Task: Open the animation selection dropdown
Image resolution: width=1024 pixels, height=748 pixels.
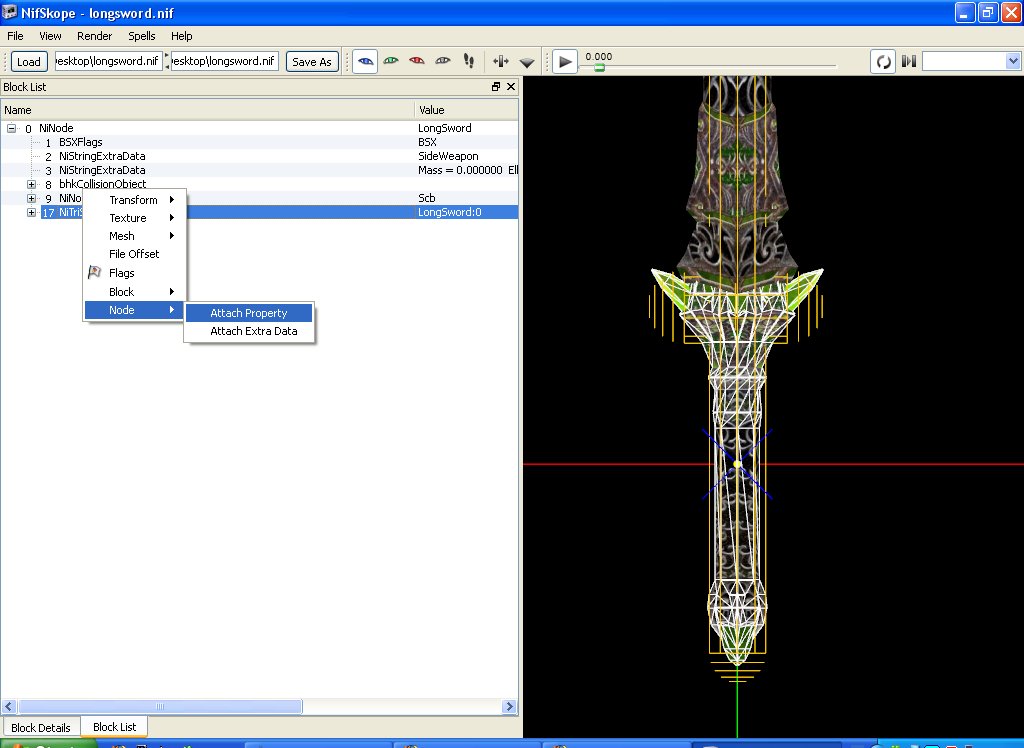Action: pyautogui.click(x=1011, y=61)
